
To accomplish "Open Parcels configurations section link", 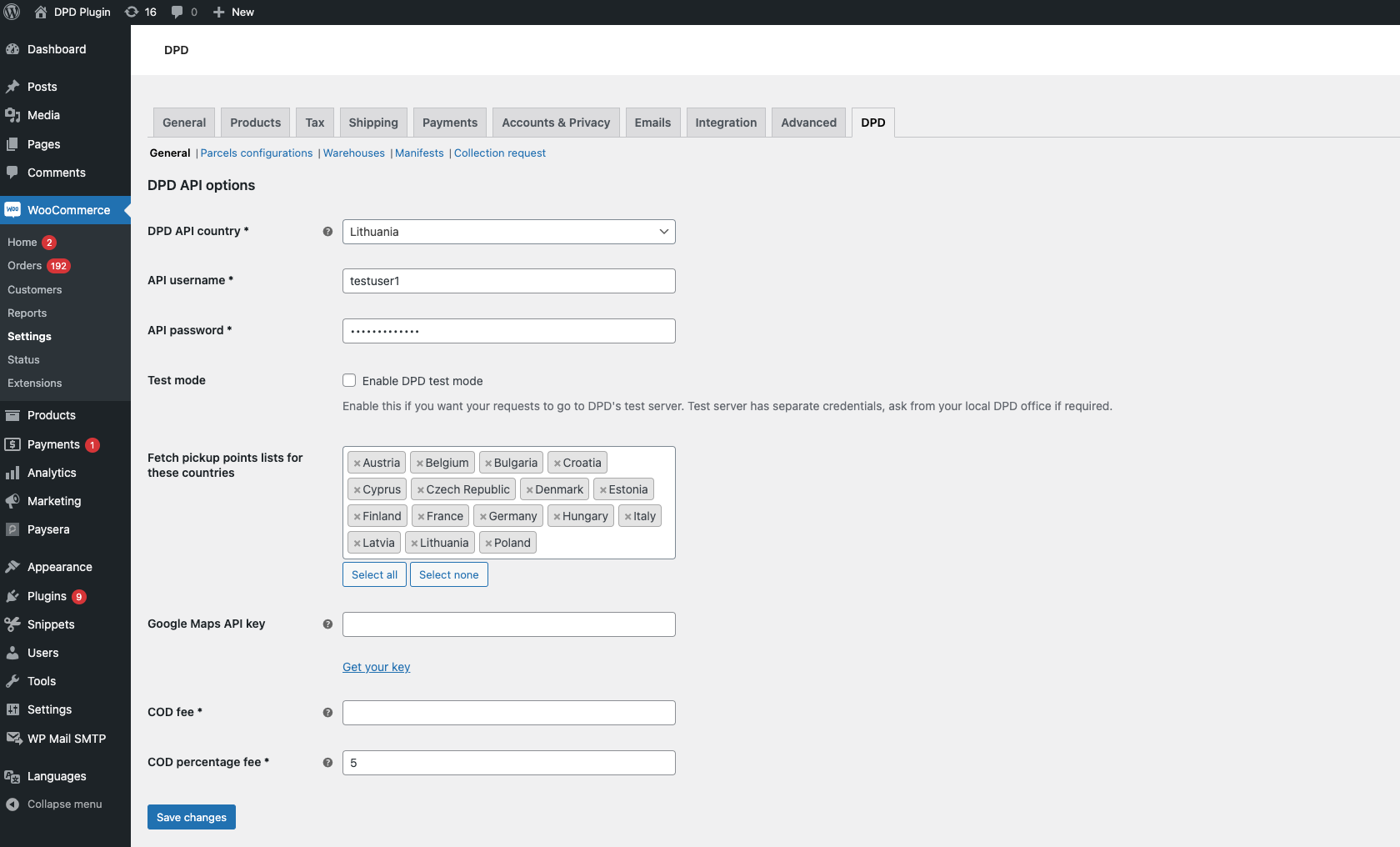I will (257, 153).
